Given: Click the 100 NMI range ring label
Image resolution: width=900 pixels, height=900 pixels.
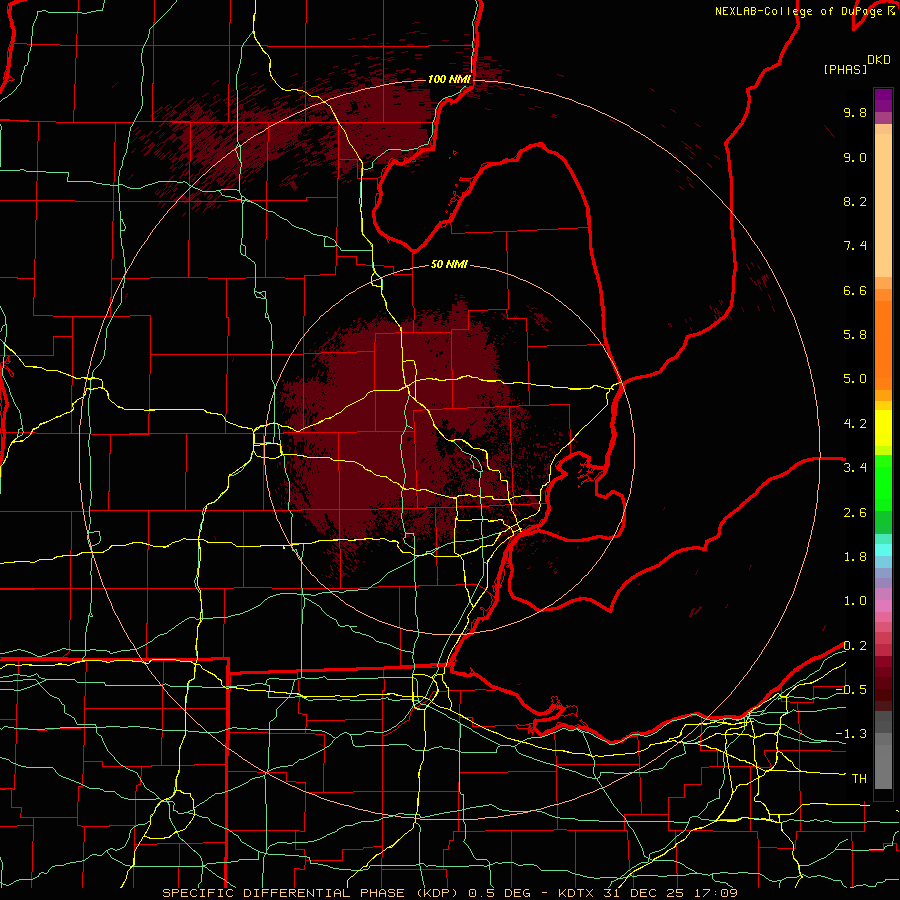Looking at the screenshot, I should 449,79.
